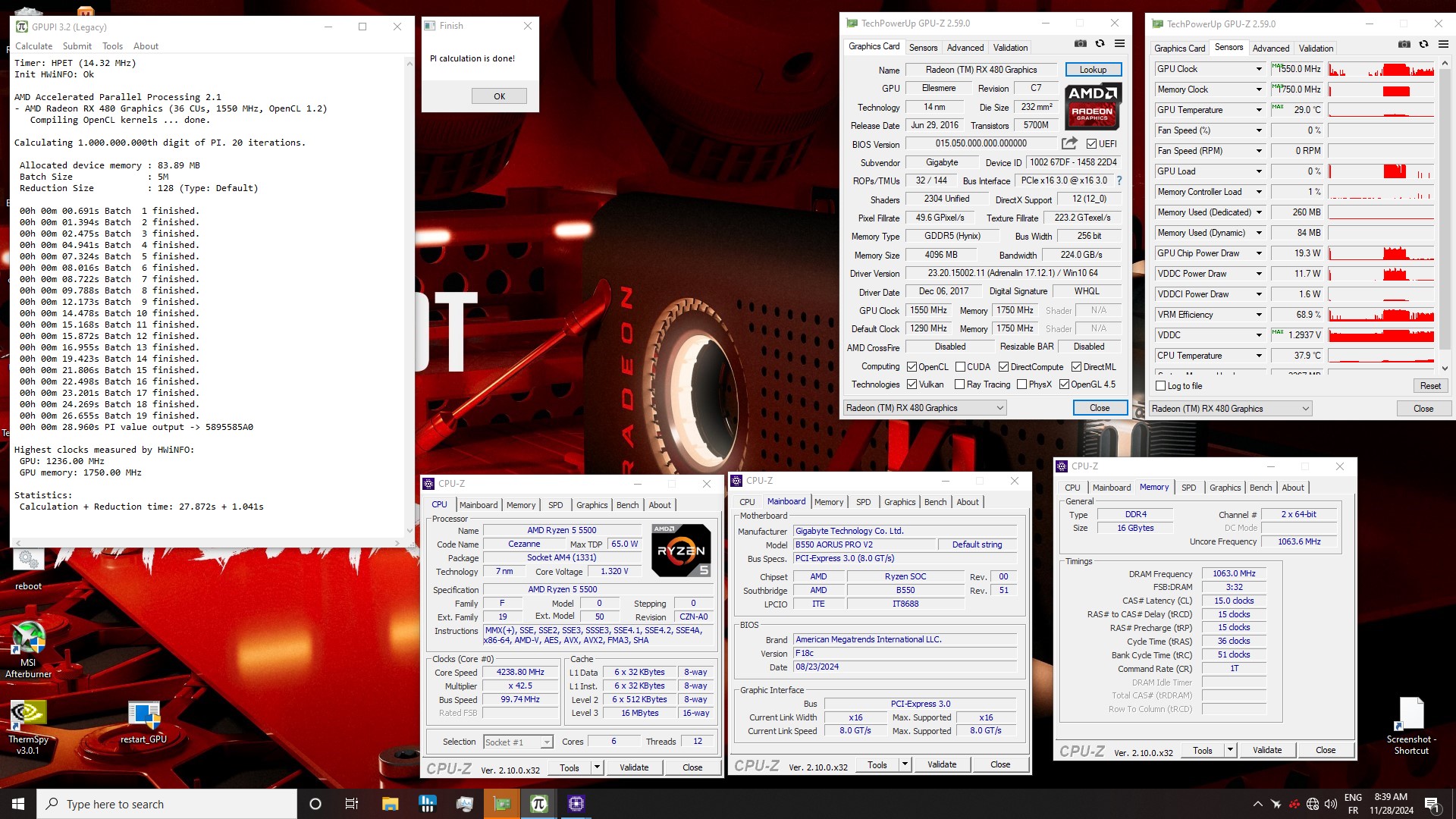Click OK in the Finish dialog
1456x819 pixels.
coord(499,96)
